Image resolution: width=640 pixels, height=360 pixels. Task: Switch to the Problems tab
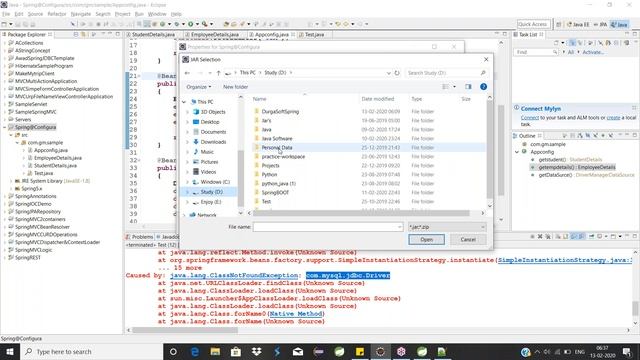coord(142,237)
